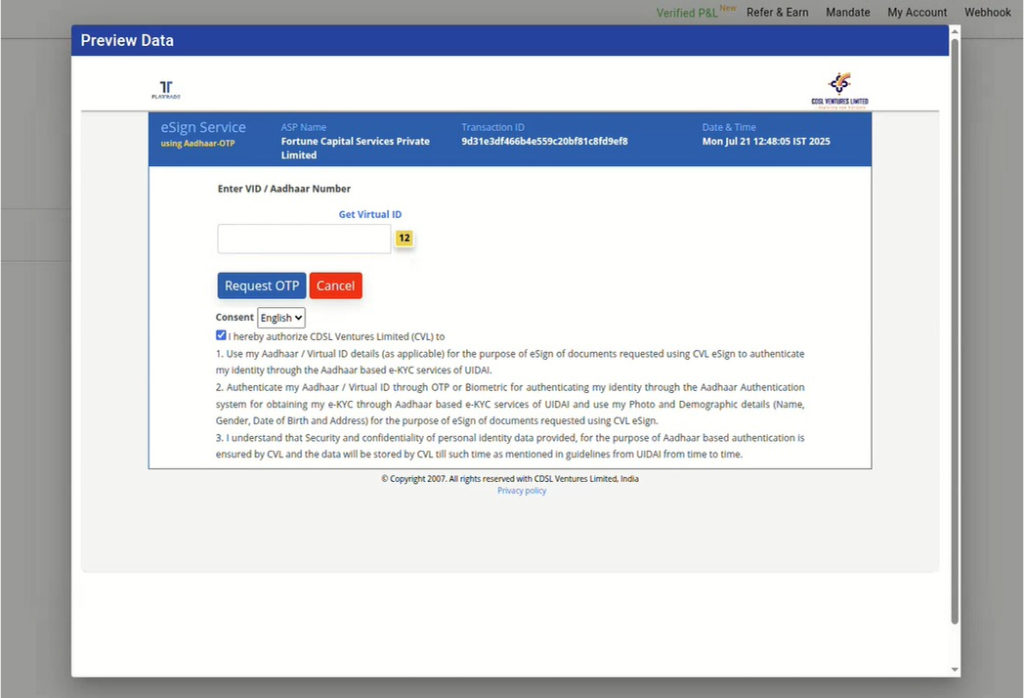1024x698 pixels.
Task: Open the Privacy policy link
Action: (521, 491)
